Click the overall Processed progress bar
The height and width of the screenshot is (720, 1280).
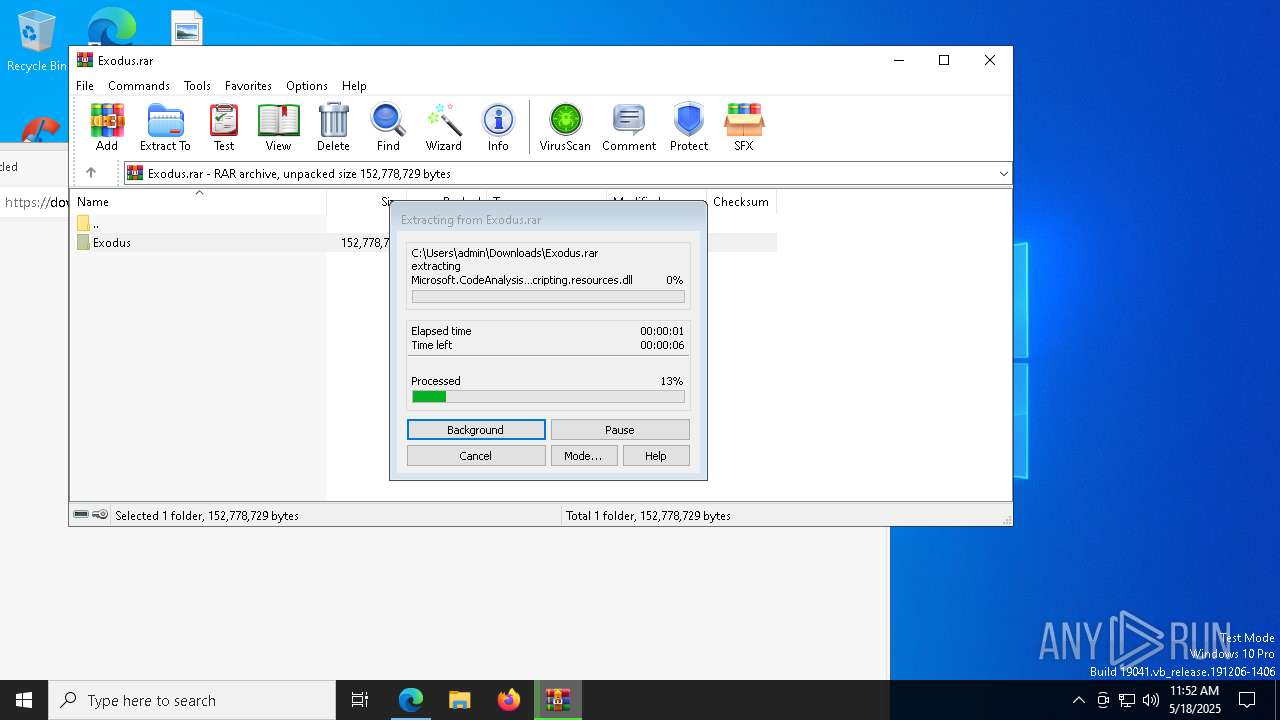pos(548,397)
